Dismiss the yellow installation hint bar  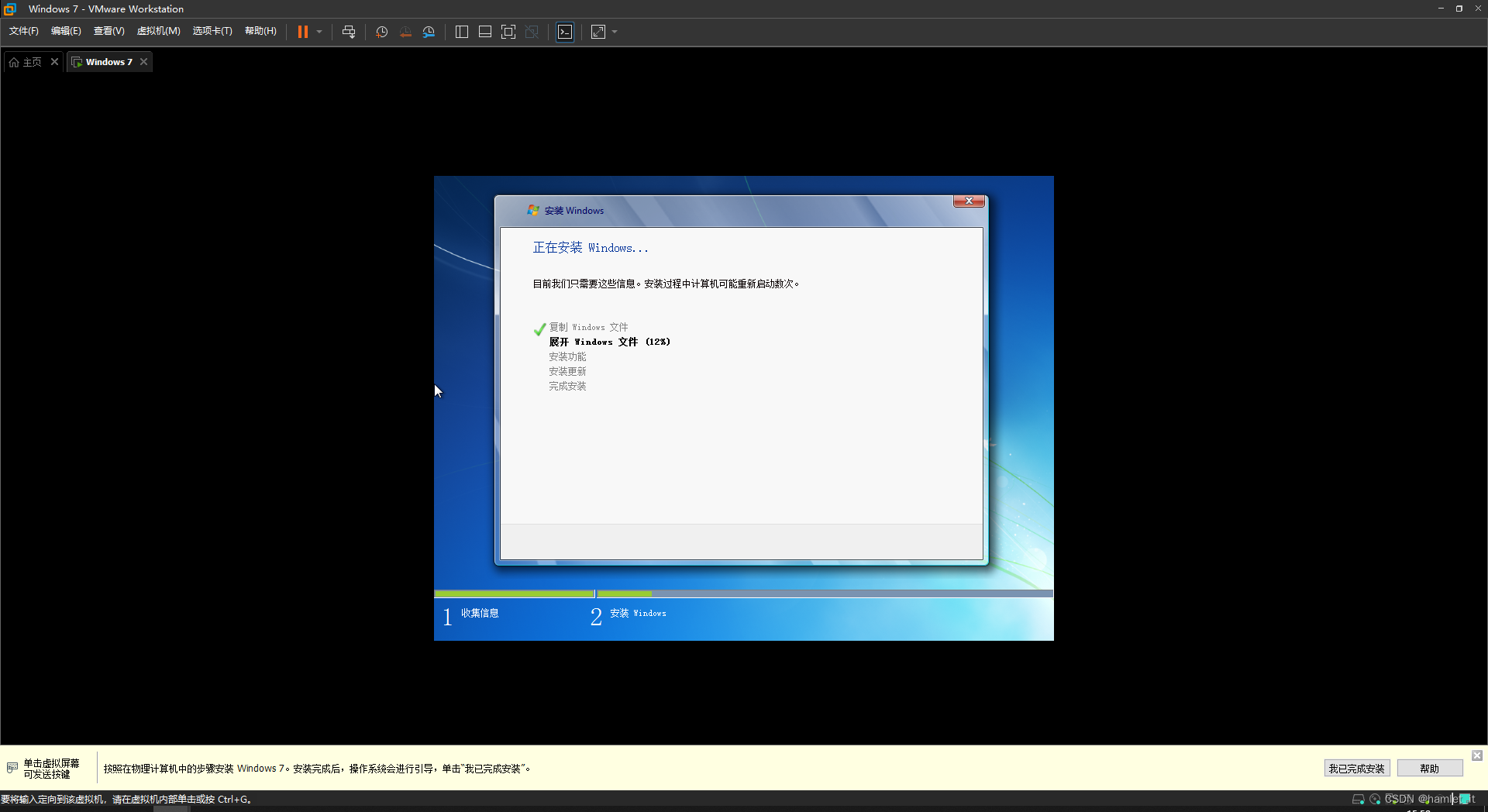tap(1477, 755)
